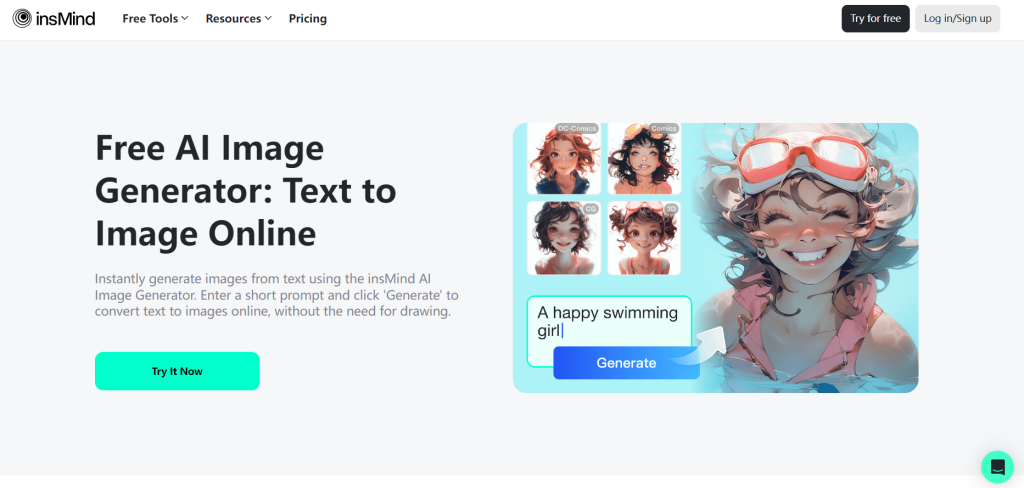Image resolution: width=1024 pixels, height=488 pixels.
Task: Click the DC-Comics style label badge
Action: (x=577, y=129)
